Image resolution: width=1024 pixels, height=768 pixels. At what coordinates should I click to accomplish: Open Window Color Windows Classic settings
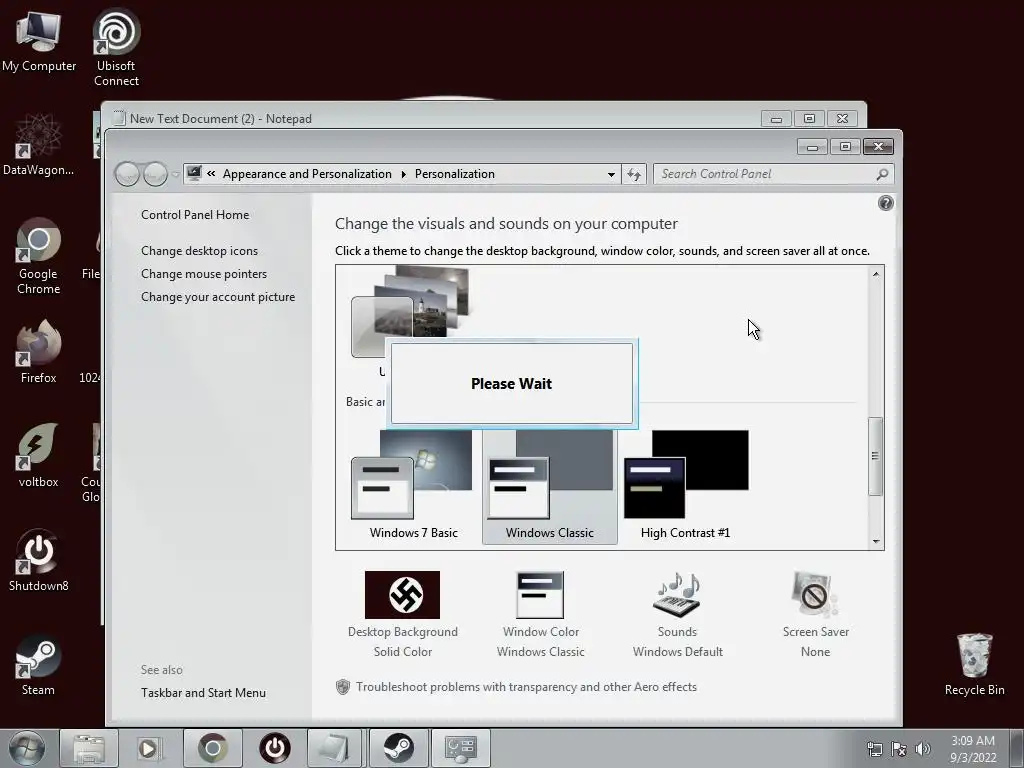(x=541, y=615)
